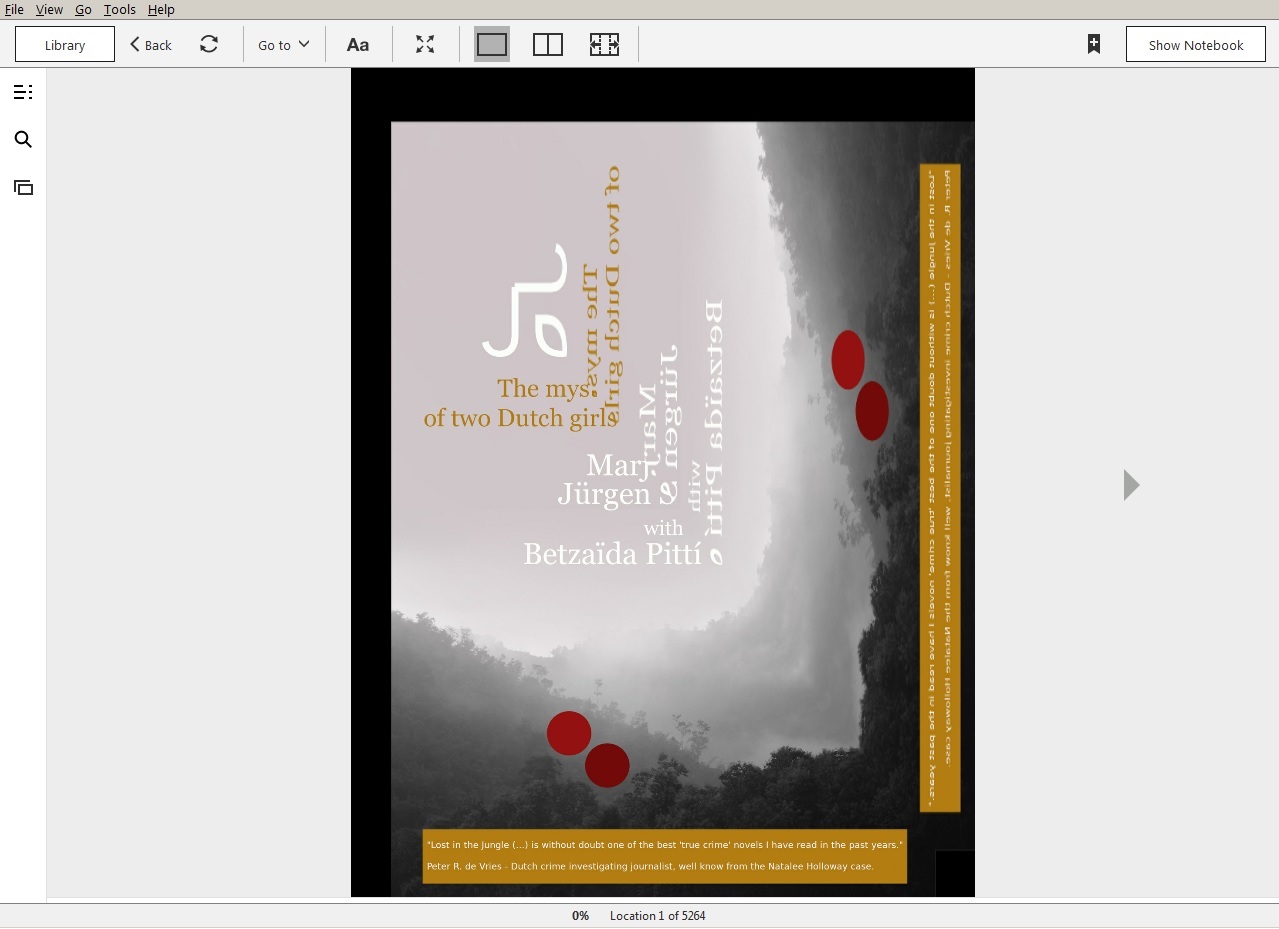Screen dimensions: 1279x929
Task: Click the 0% progress indicator
Action: (580, 916)
